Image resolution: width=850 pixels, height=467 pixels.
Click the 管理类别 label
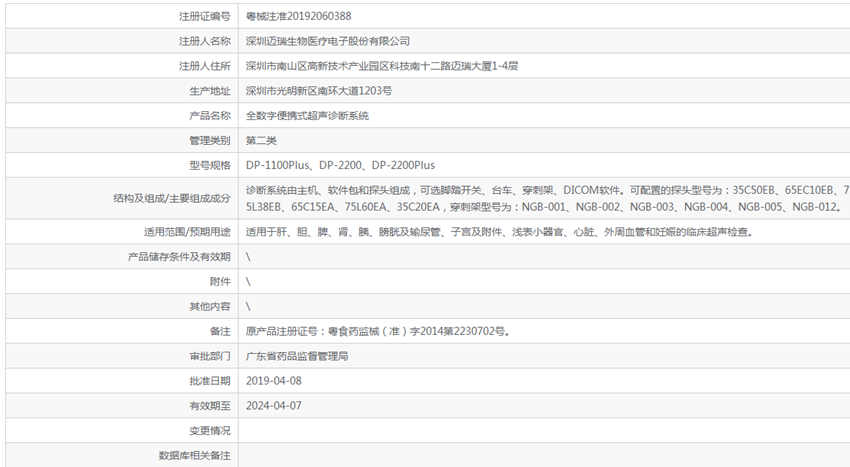[x=210, y=140]
